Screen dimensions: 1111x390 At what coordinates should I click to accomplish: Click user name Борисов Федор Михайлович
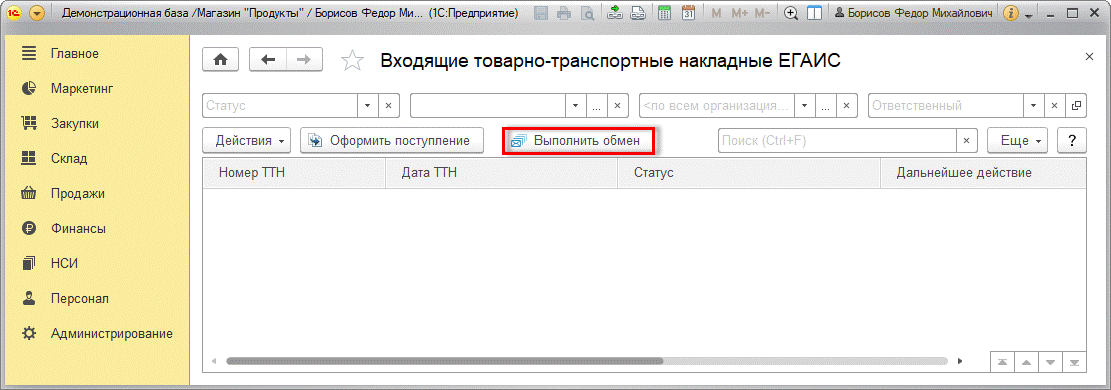coord(914,13)
